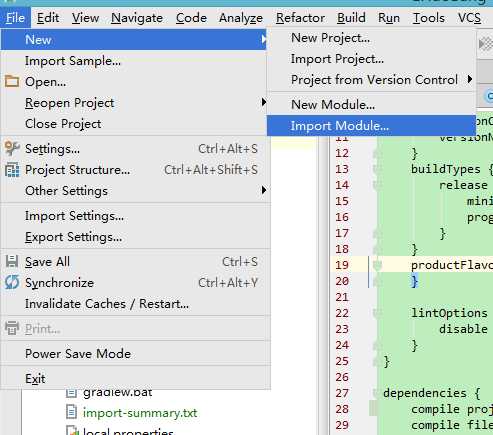Viewport: 493px width, 435px height.
Task: Open the Run menu
Action: pos(389,18)
